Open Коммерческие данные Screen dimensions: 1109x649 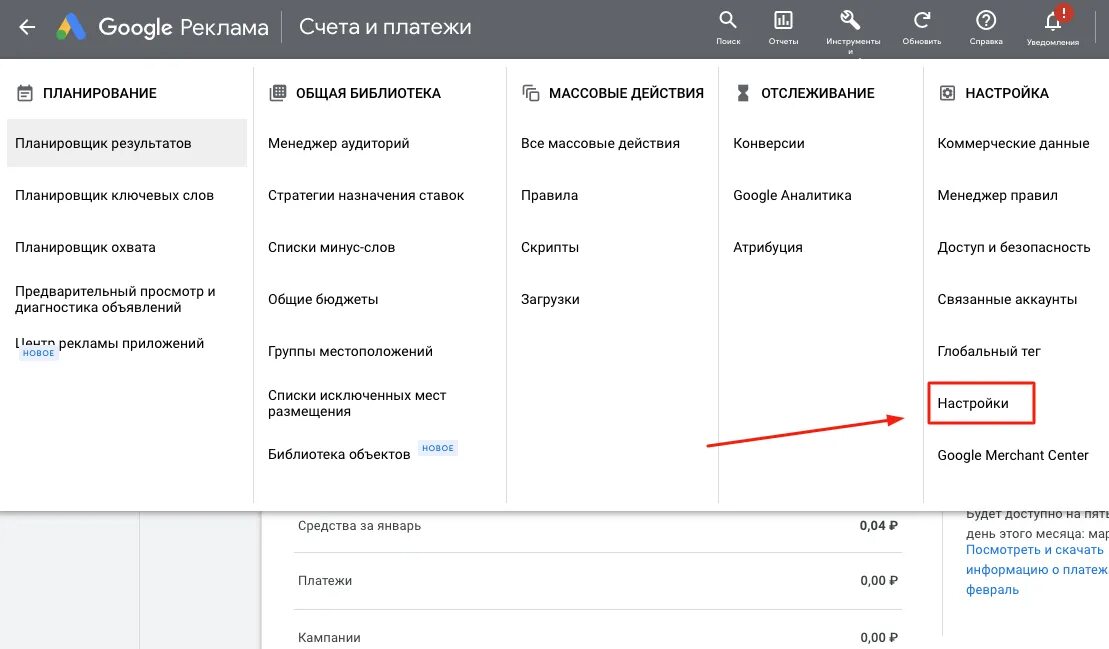coord(1013,144)
